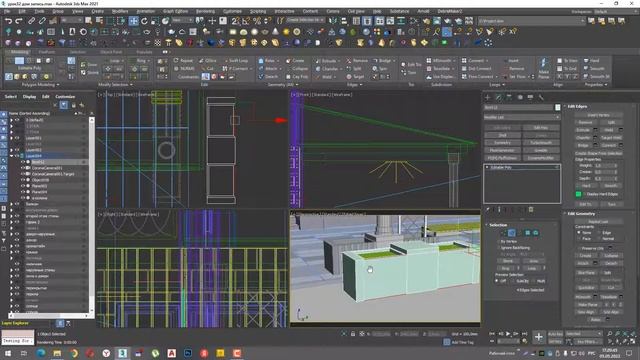Click the QuickSlice button
Viewport: 640px width, 360px height.
click(586, 288)
